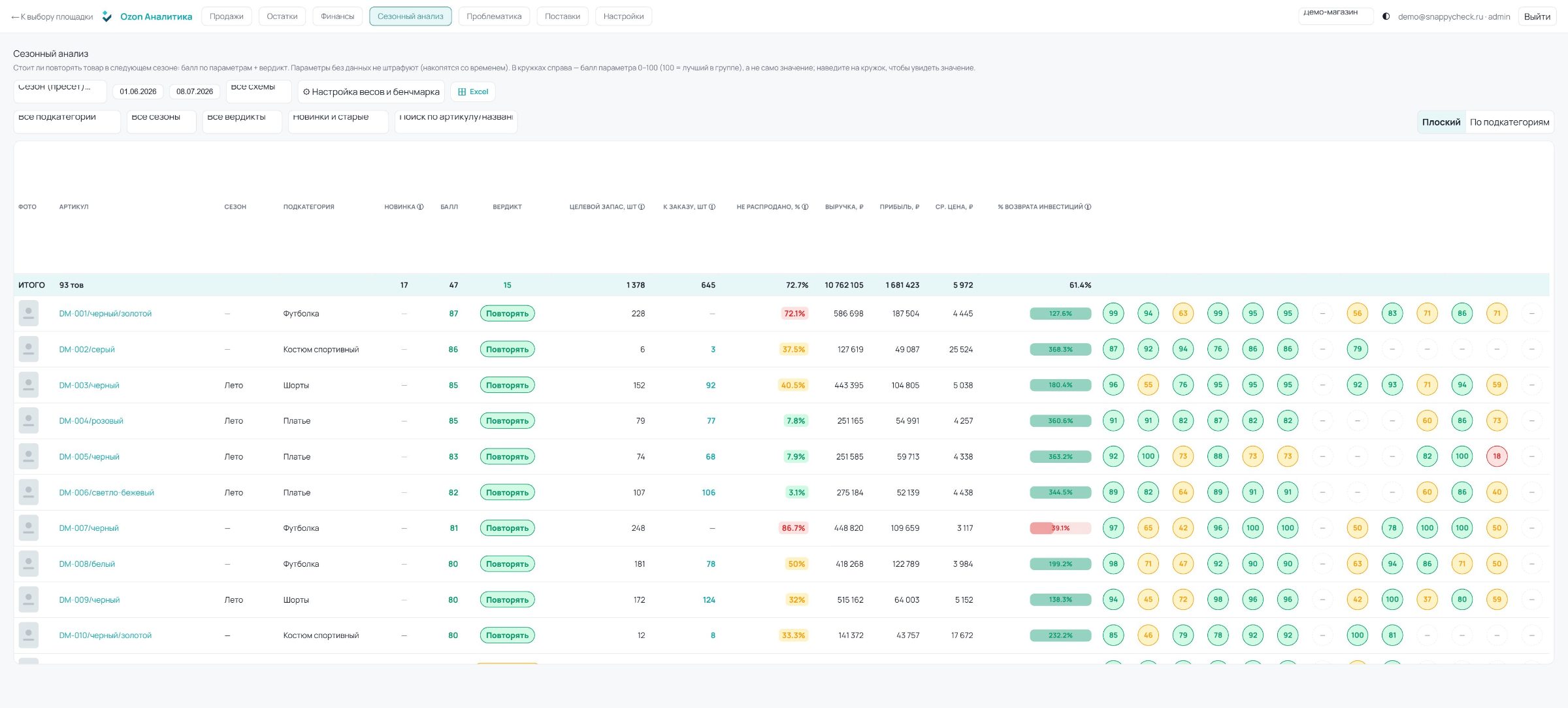Go to the Проблематика tab

tap(494, 16)
